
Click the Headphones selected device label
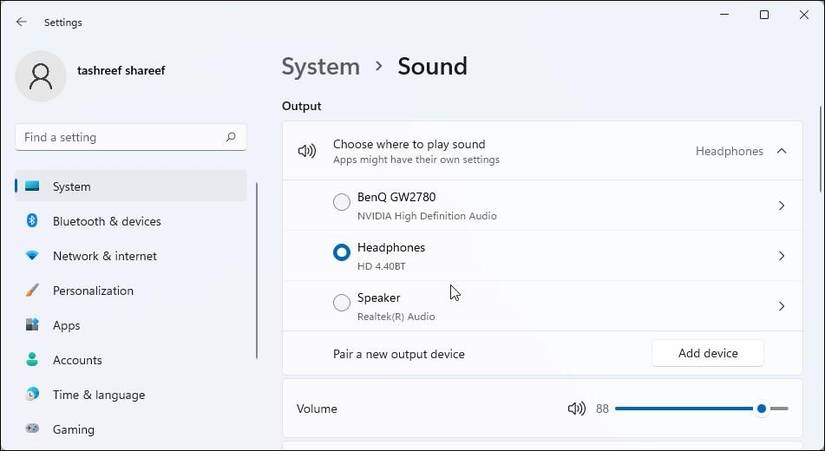click(x=729, y=151)
